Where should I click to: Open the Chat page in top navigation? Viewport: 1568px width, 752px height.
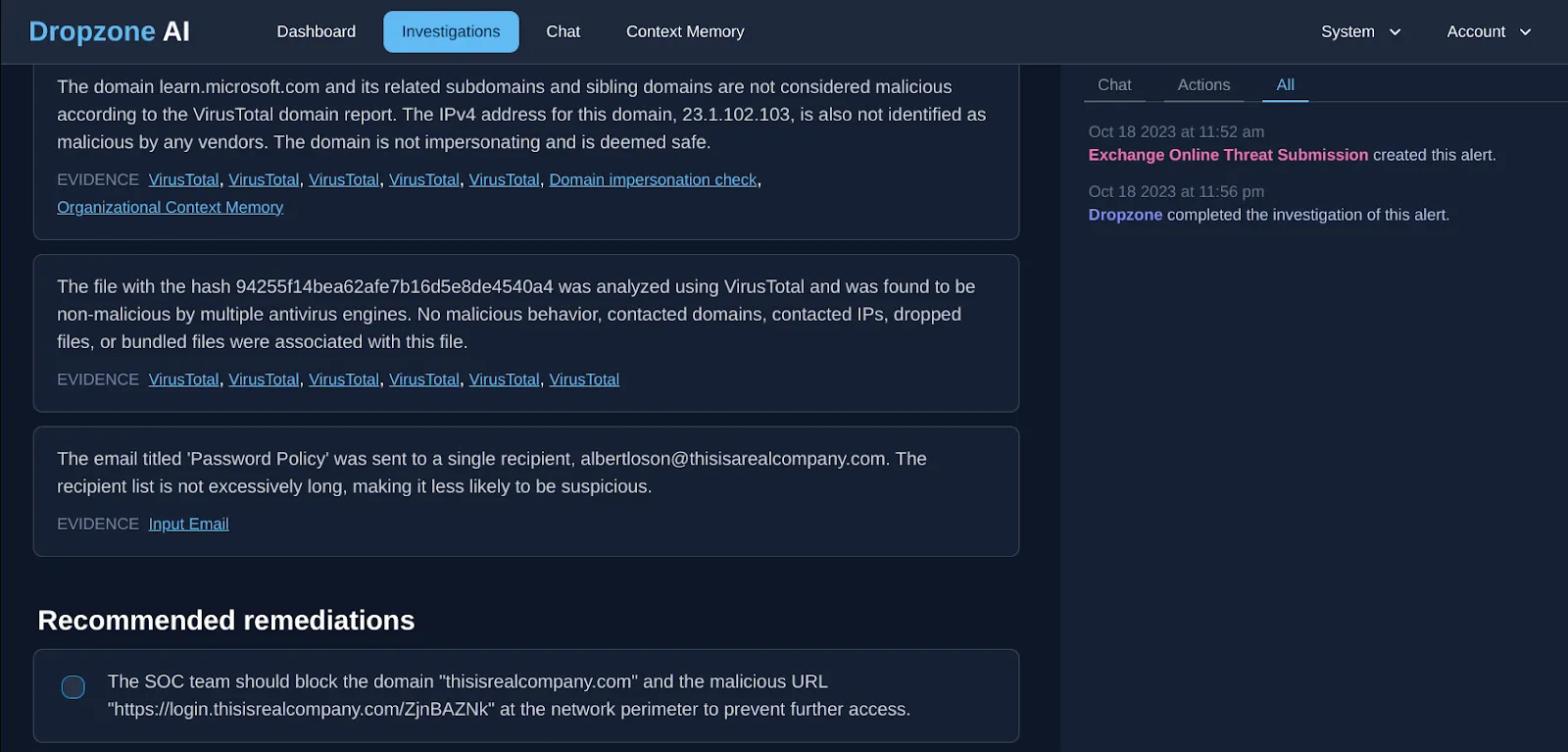point(563,31)
